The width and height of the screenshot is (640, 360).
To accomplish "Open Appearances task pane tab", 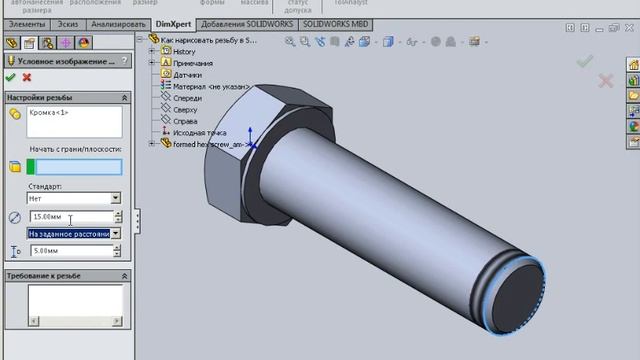I will click(633, 127).
